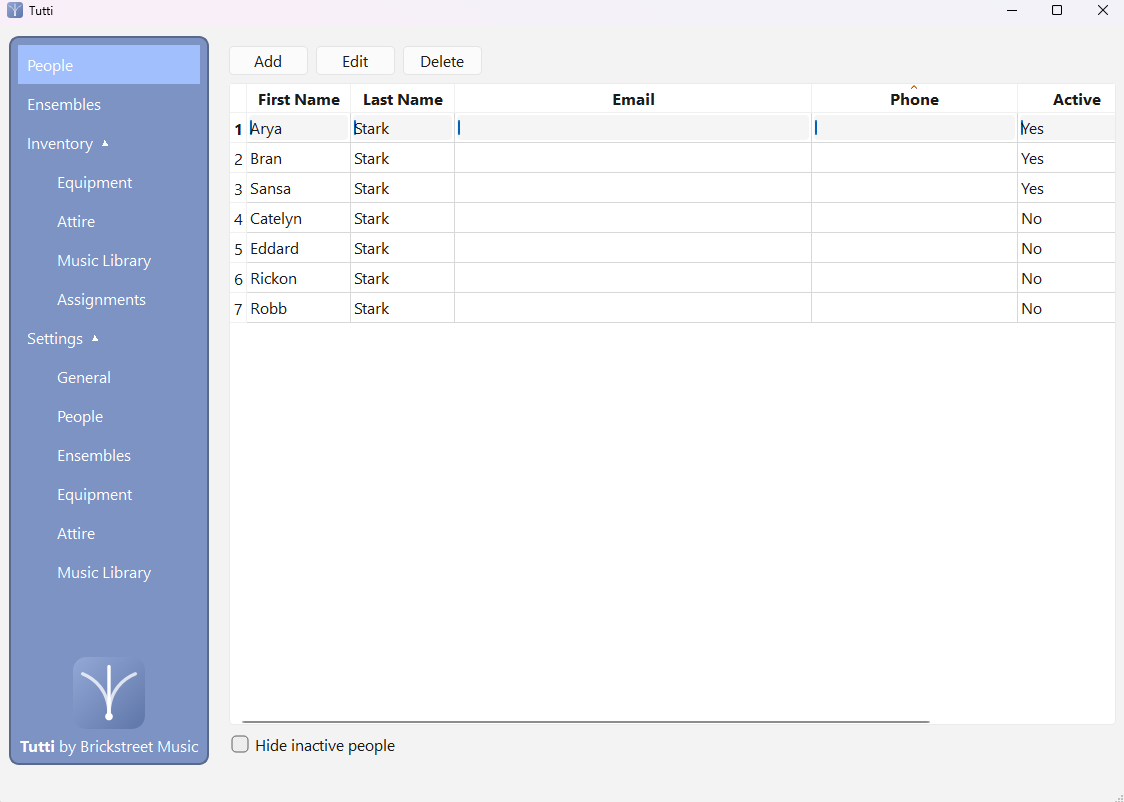Sort by Email column header
The width and height of the screenshot is (1124, 802).
[633, 99]
